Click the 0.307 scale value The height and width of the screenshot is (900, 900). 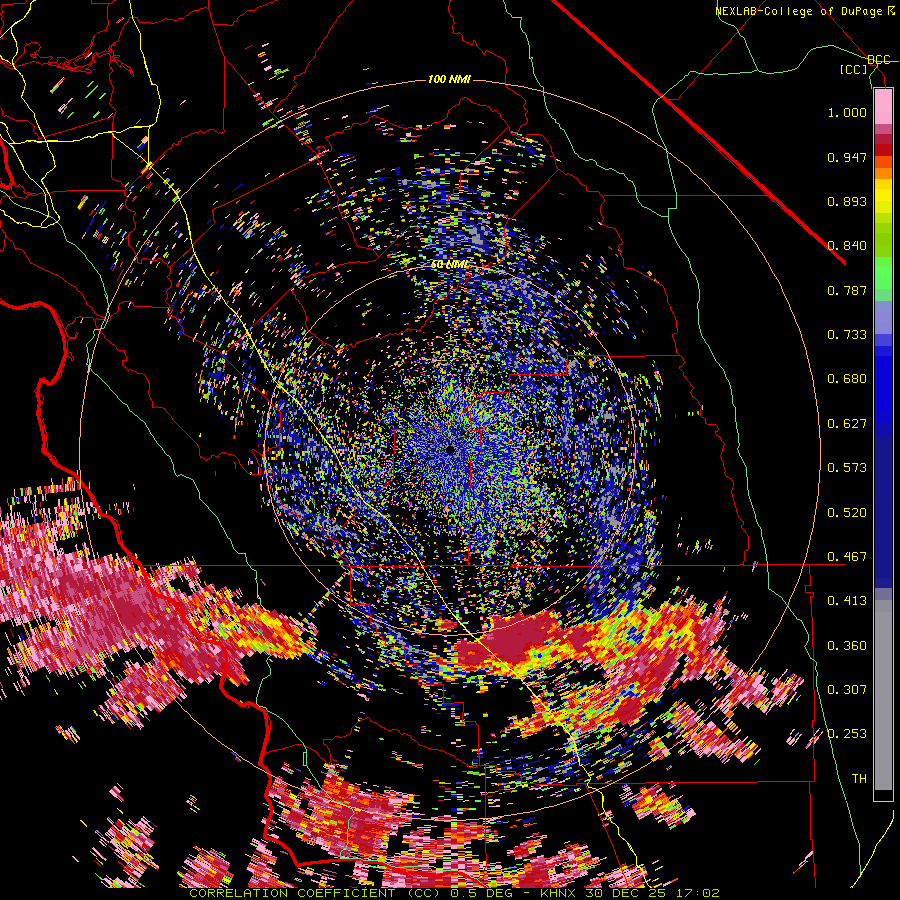click(847, 690)
